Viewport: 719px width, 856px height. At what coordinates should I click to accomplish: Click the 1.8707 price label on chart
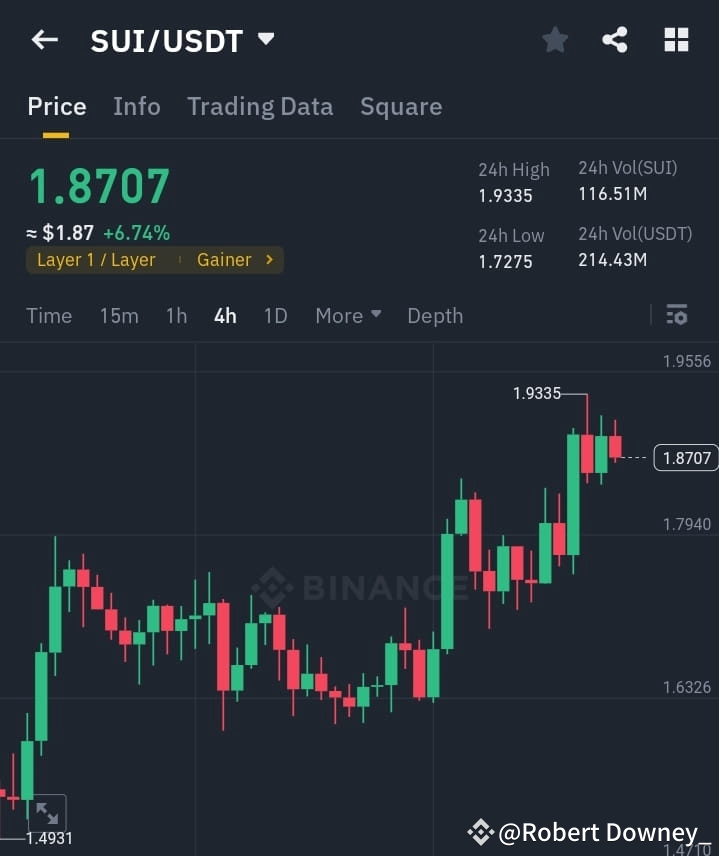pos(686,457)
